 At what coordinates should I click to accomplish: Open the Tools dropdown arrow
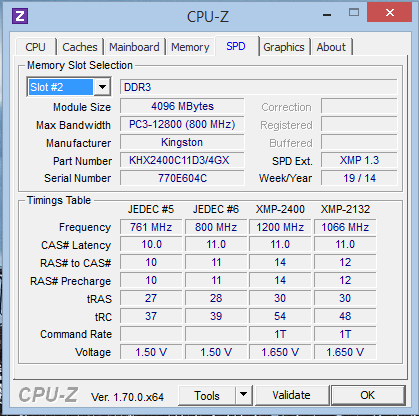[244, 395]
